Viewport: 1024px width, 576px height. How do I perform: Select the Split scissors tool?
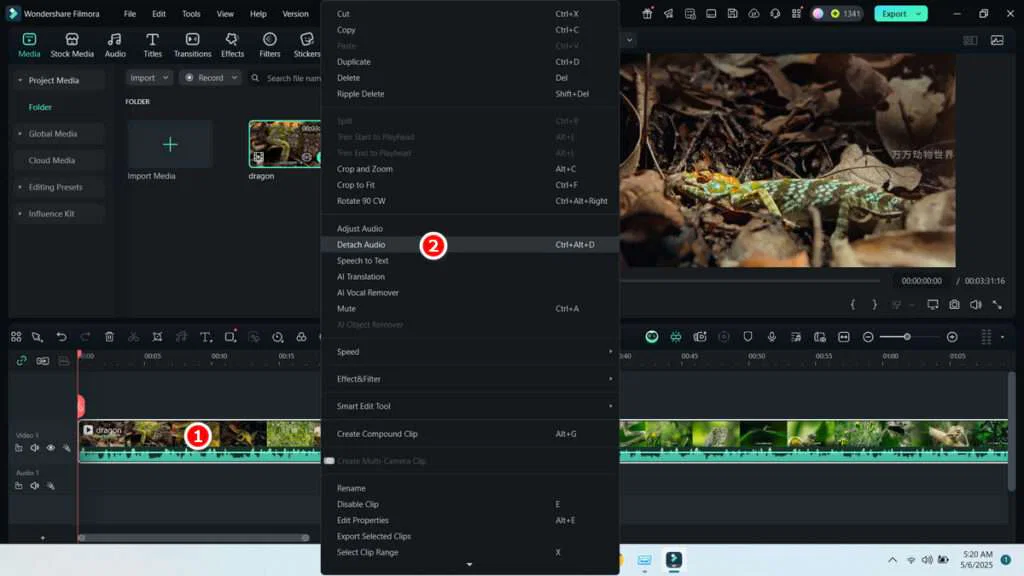(x=134, y=337)
